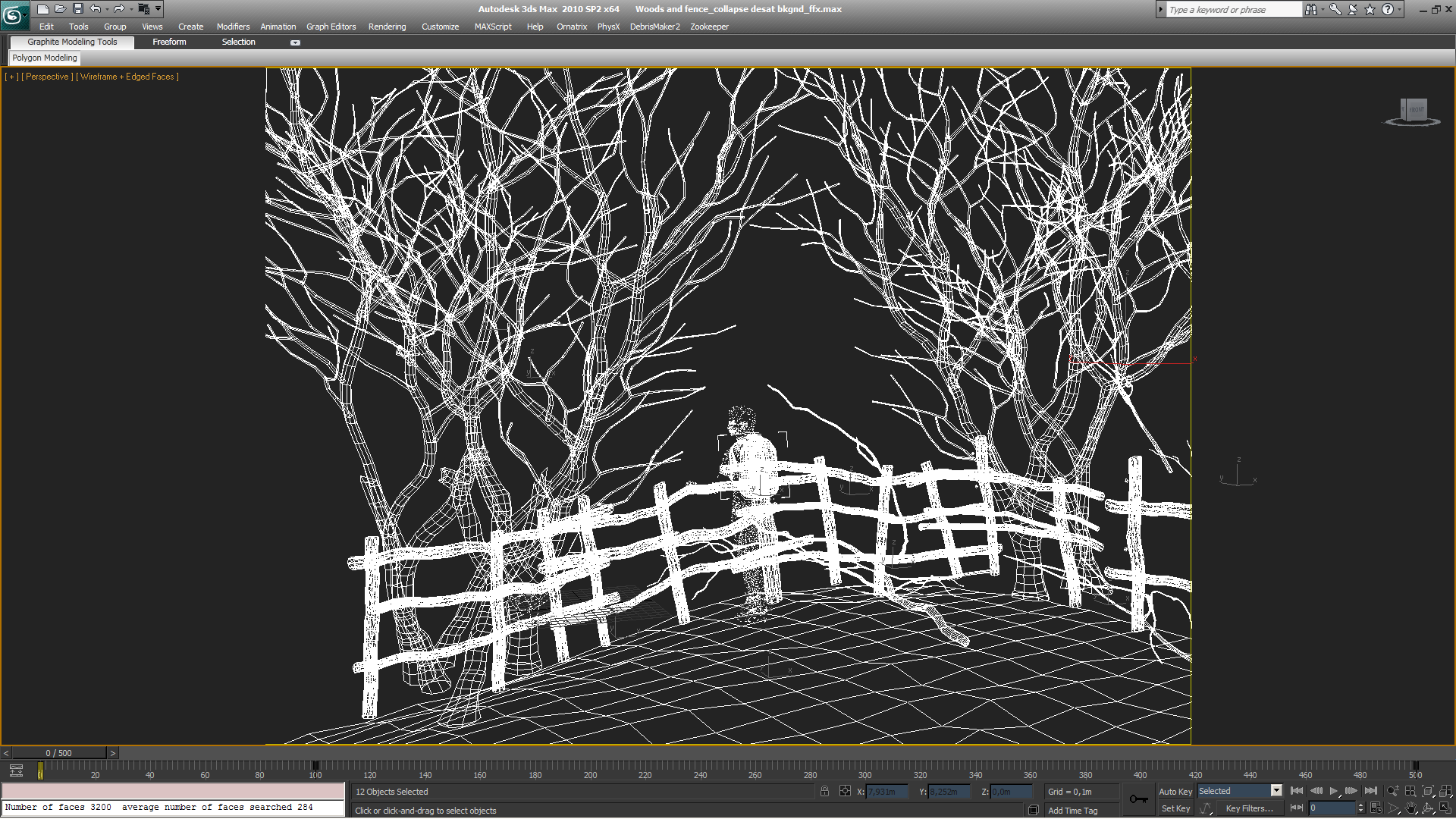Click the Open File folder icon
Image resolution: width=1456 pixels, height=819 pixels.
60,9
